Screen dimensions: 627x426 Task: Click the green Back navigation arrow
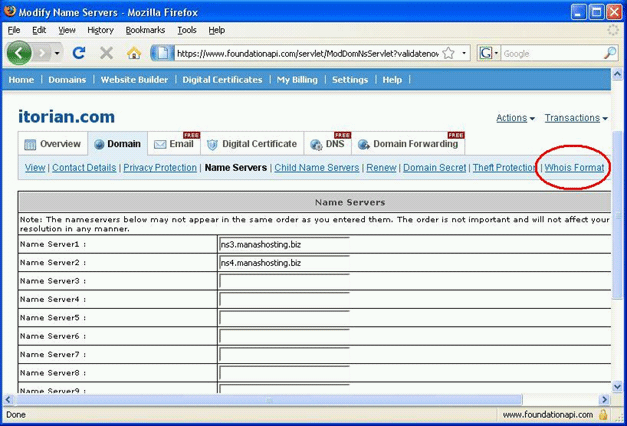point(19,53)
